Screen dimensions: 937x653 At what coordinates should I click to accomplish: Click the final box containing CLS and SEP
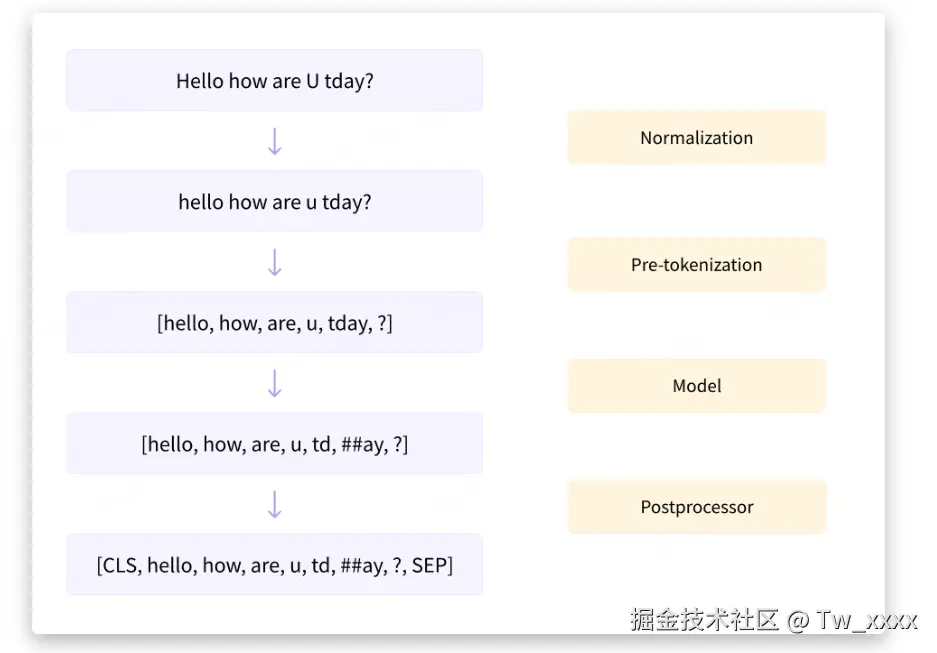(274, 565)
